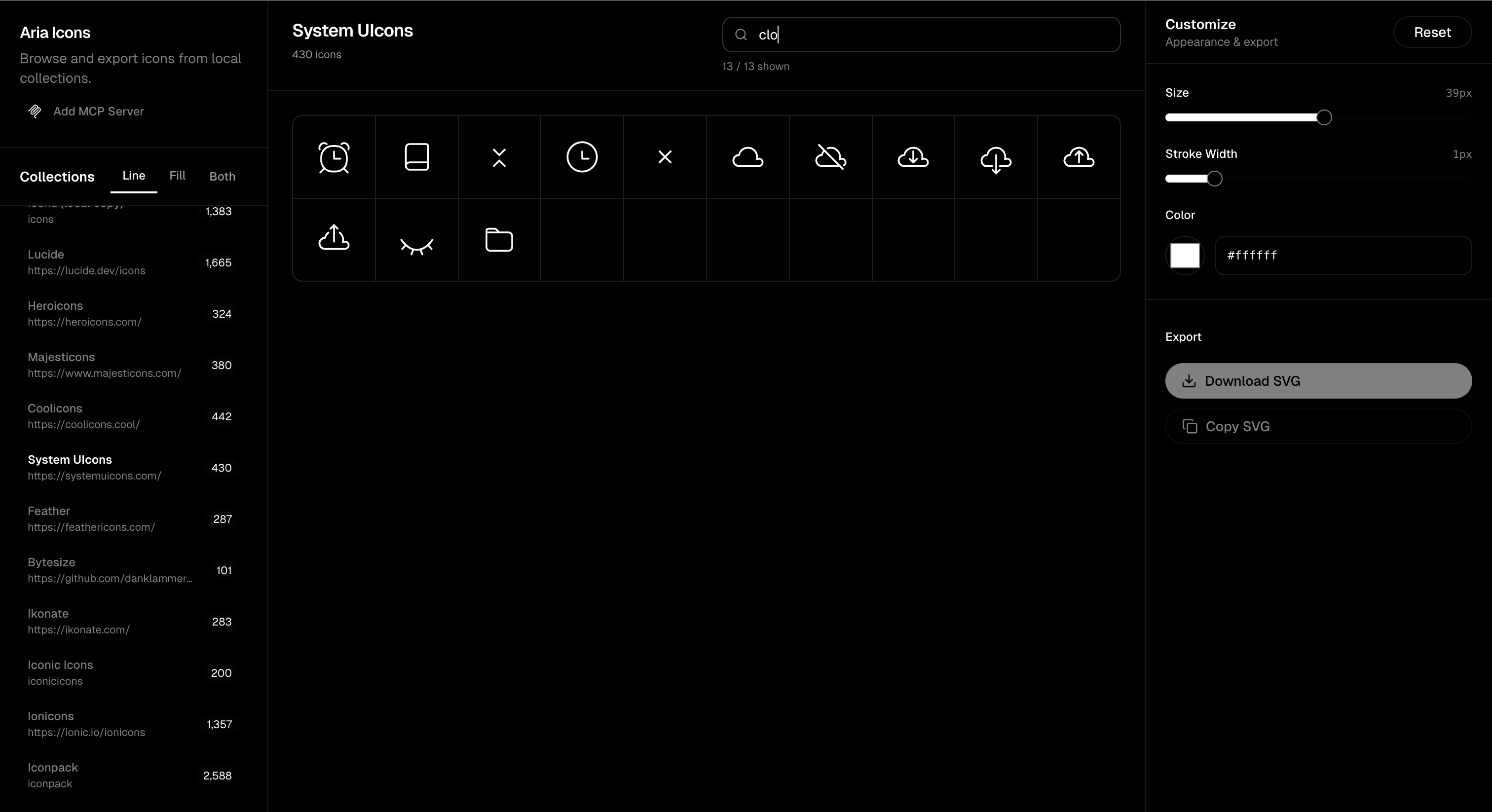Viewport: 1492px width, 812px height.
Task: Click the Download SVG button
Action: 1318,380
